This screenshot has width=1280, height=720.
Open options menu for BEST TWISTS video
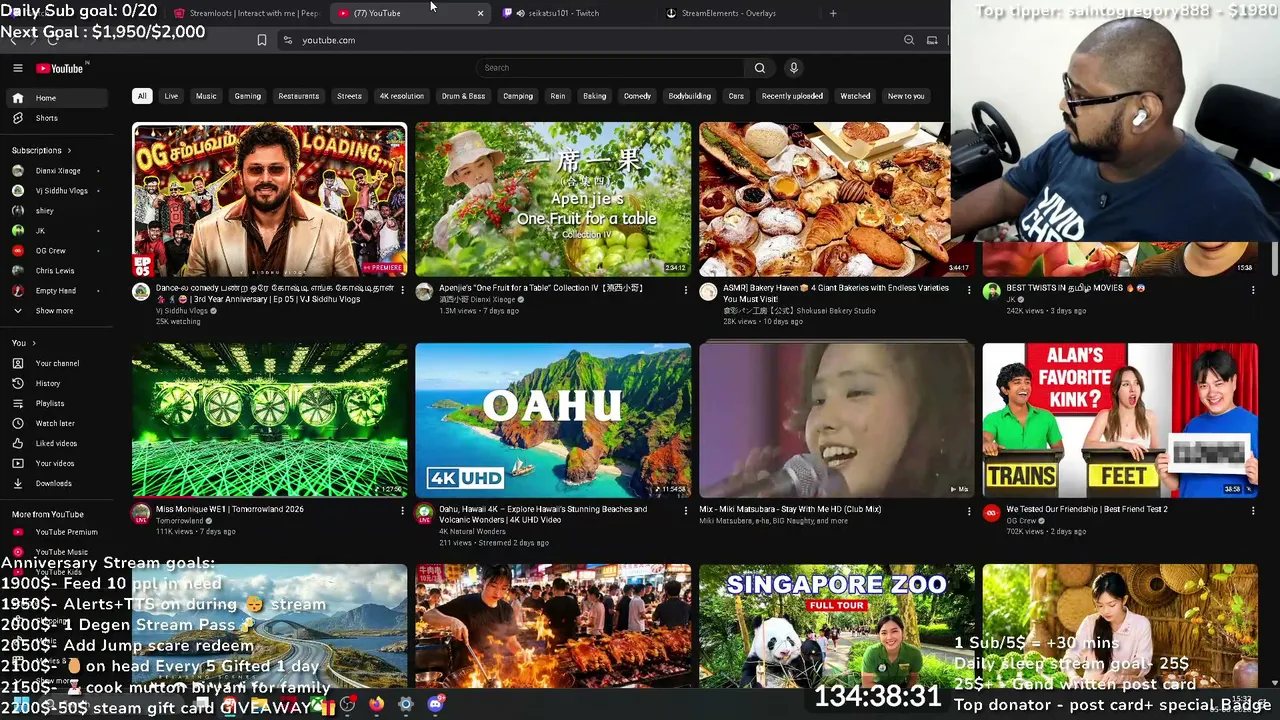[1252, 290]
